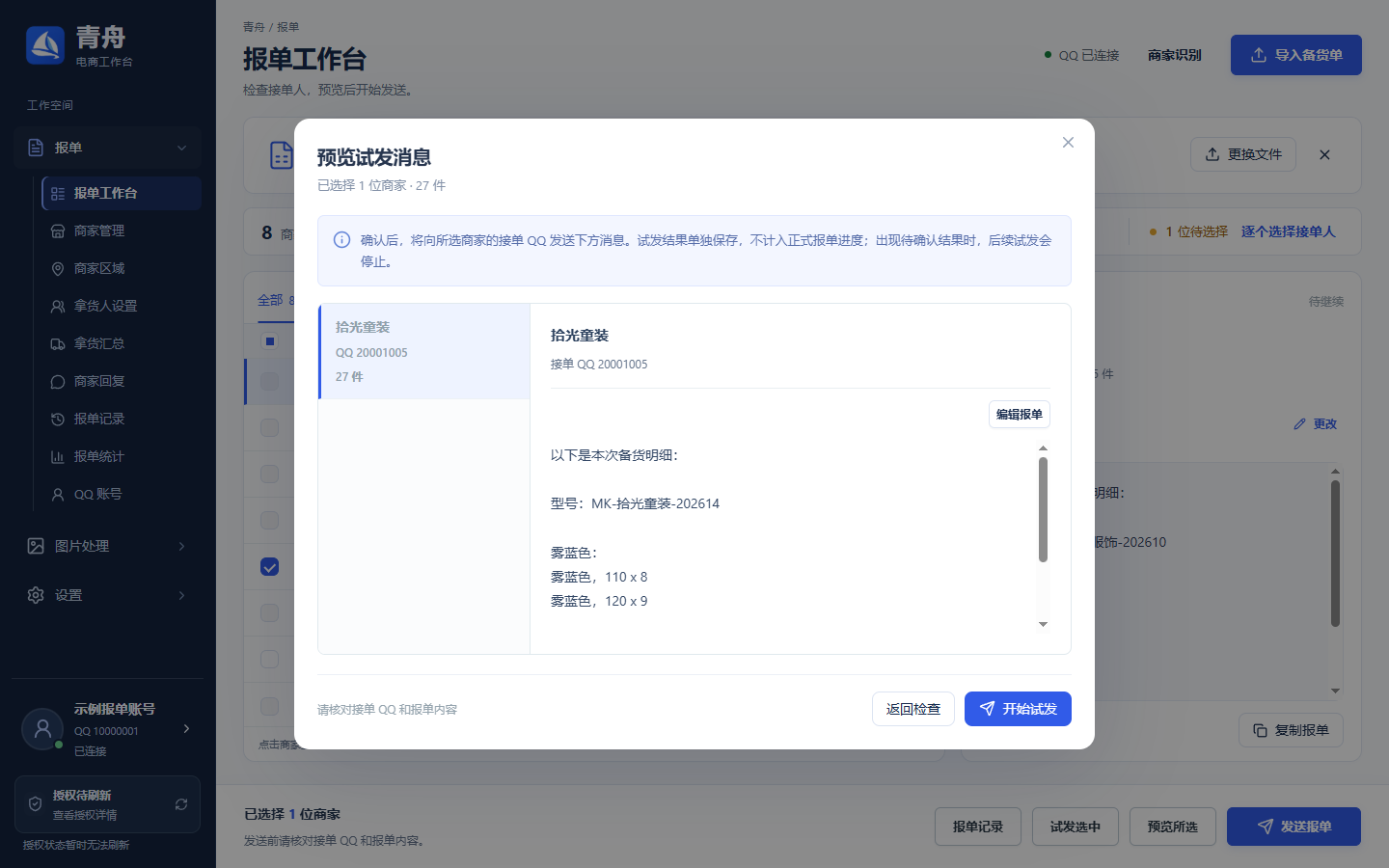The image size is (1389, 868).
Task: Toggle the select-all checkbox in list header
Action: click(270, 340)
